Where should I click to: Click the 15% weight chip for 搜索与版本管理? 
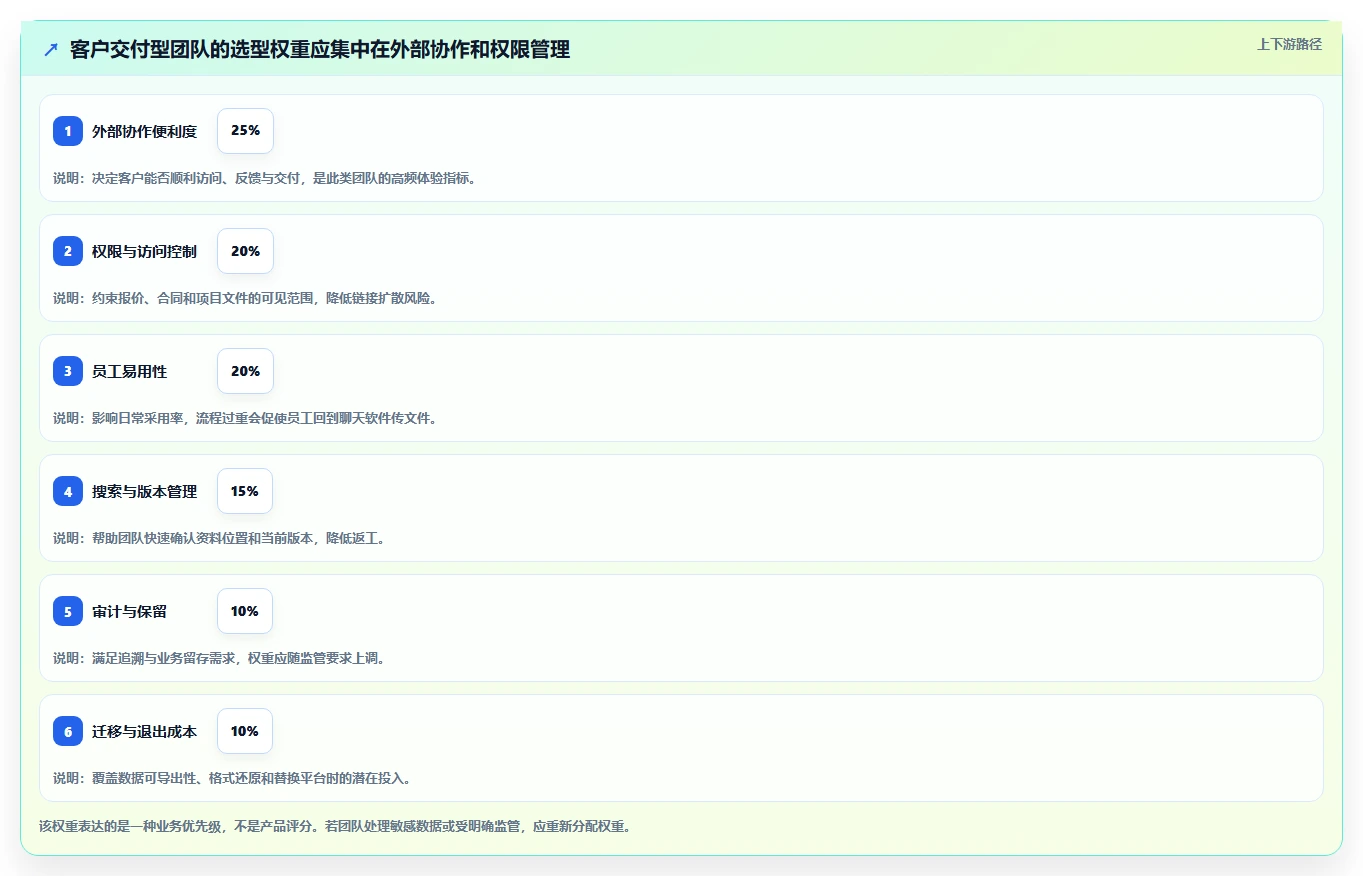tap(245, 491)
